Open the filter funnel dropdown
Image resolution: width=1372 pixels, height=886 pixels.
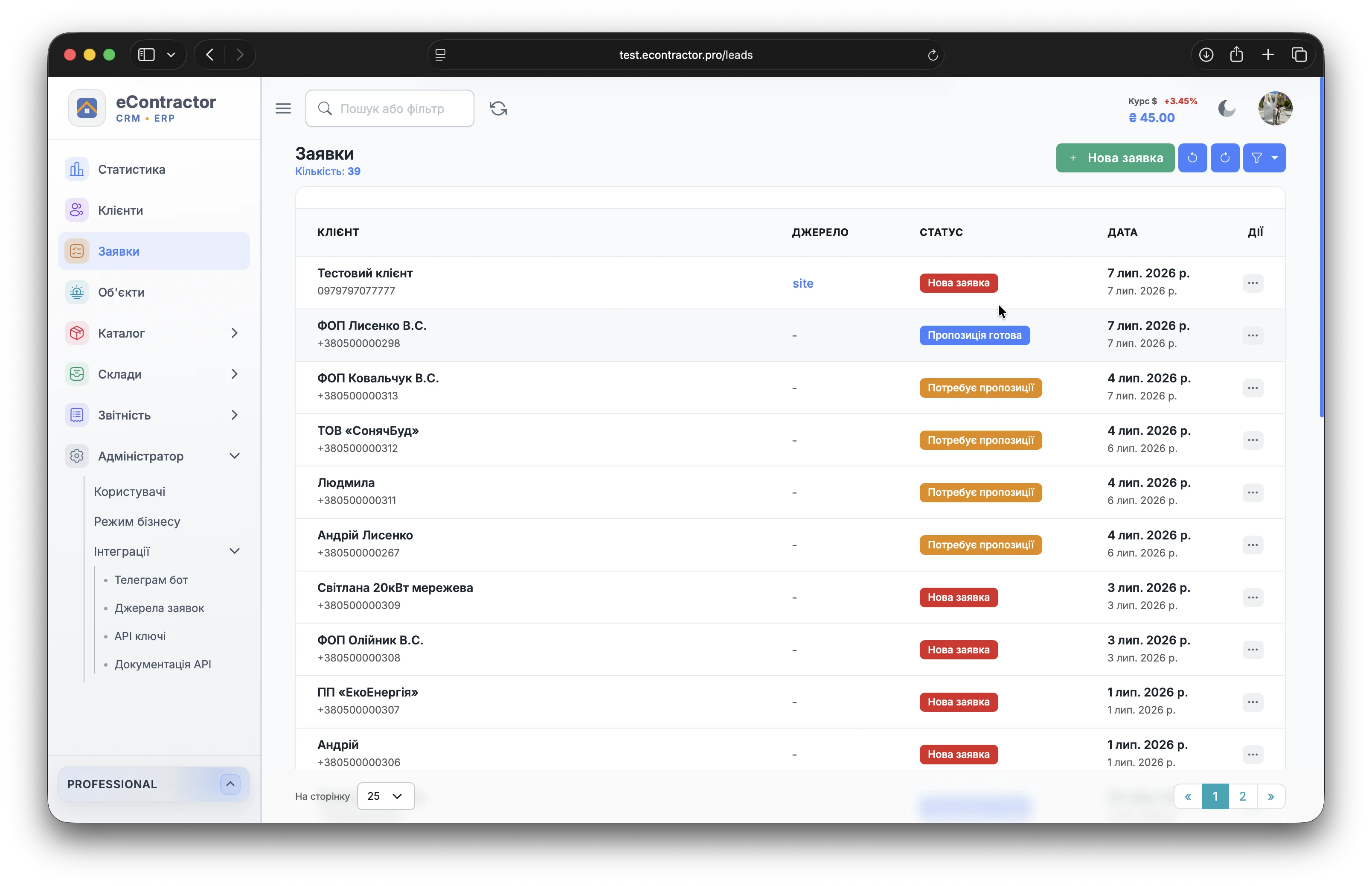click(x=1264, y=157)
